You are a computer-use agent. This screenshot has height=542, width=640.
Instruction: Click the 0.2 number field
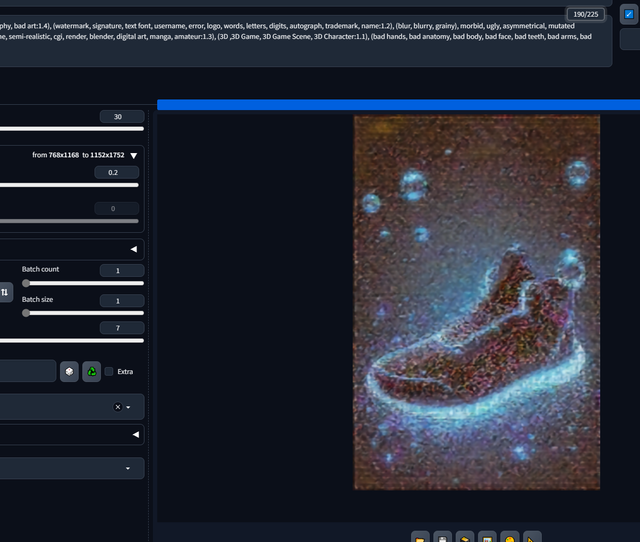coord(117,173)
